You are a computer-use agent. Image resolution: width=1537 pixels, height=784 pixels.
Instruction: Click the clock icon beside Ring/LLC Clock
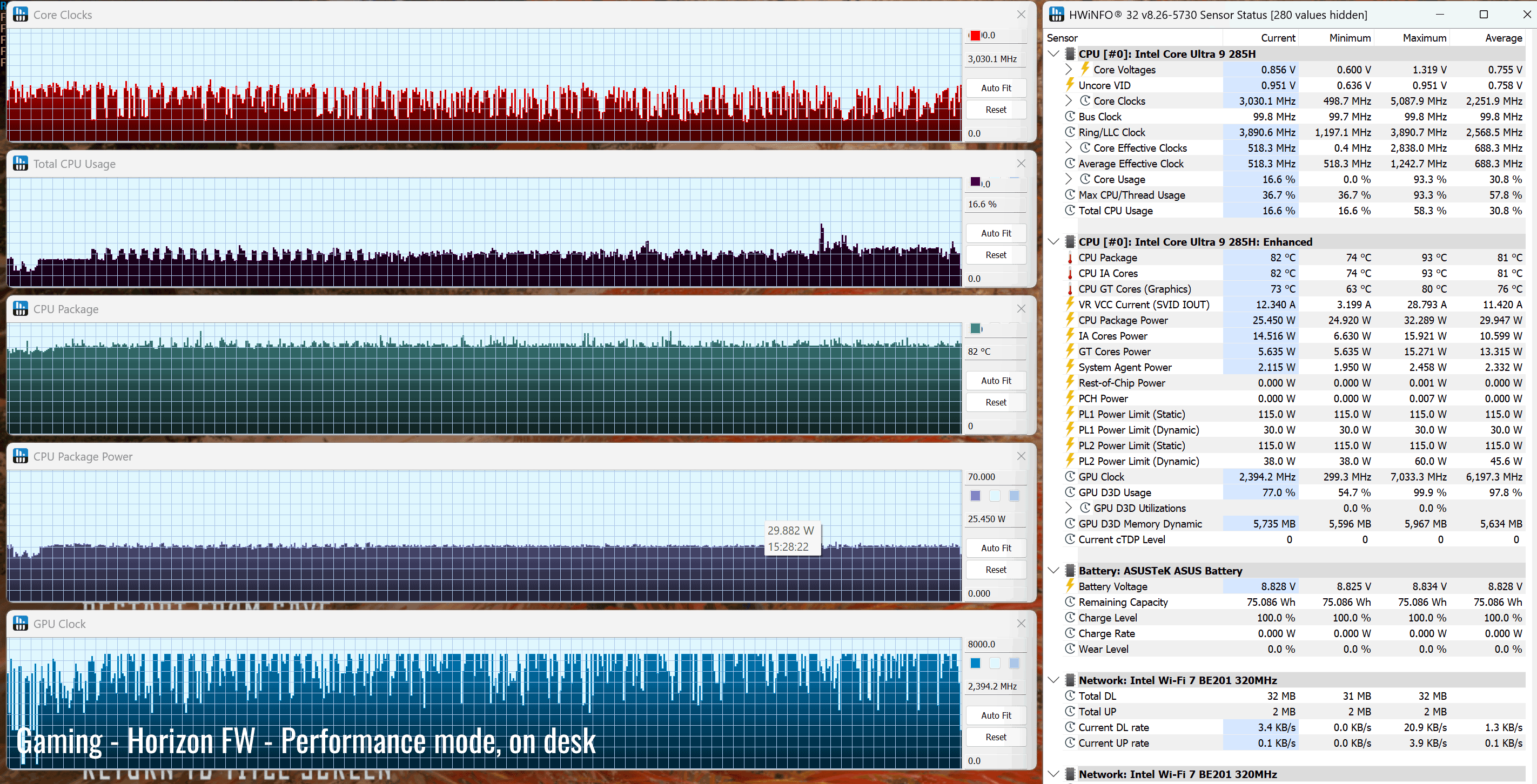(x=1070, y=132)
